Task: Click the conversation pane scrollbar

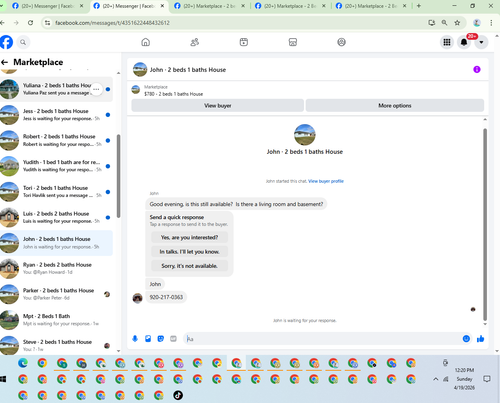Action: (x=485, y=224)
